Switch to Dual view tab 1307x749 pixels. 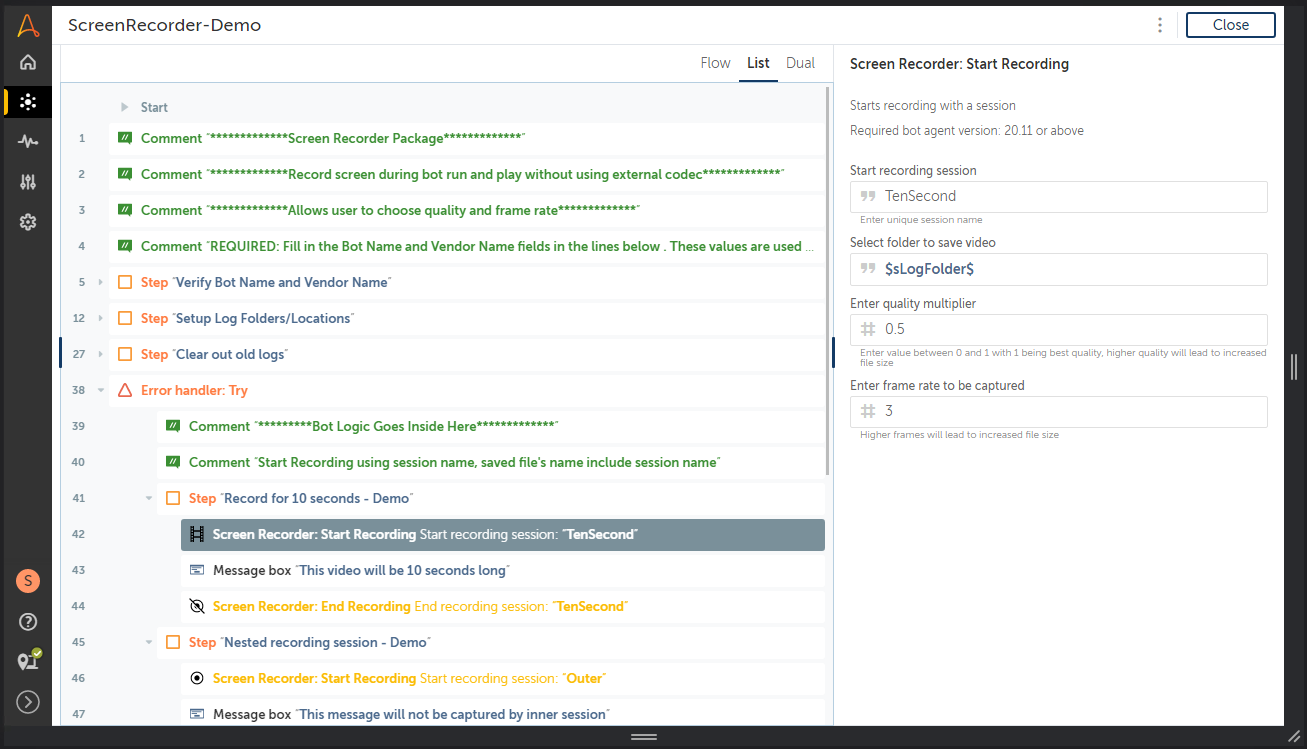[x=800, y=63]
